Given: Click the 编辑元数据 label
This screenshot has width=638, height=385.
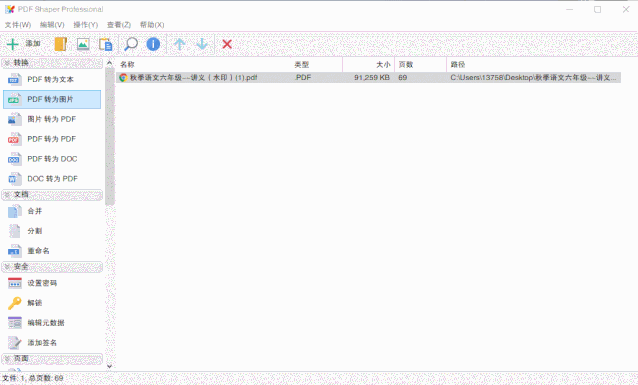Looking at the screenshot, I should click(46, 323).
